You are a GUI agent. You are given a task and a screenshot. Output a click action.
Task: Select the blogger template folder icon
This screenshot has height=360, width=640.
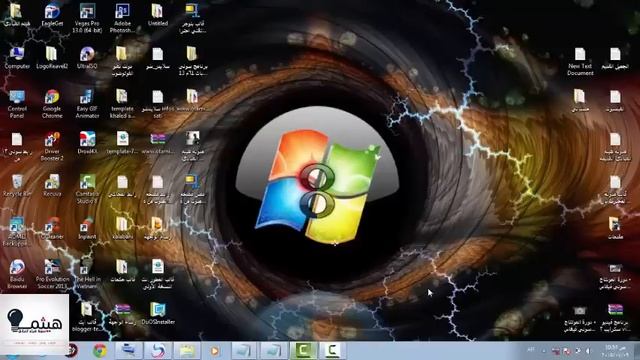(87, 316)
